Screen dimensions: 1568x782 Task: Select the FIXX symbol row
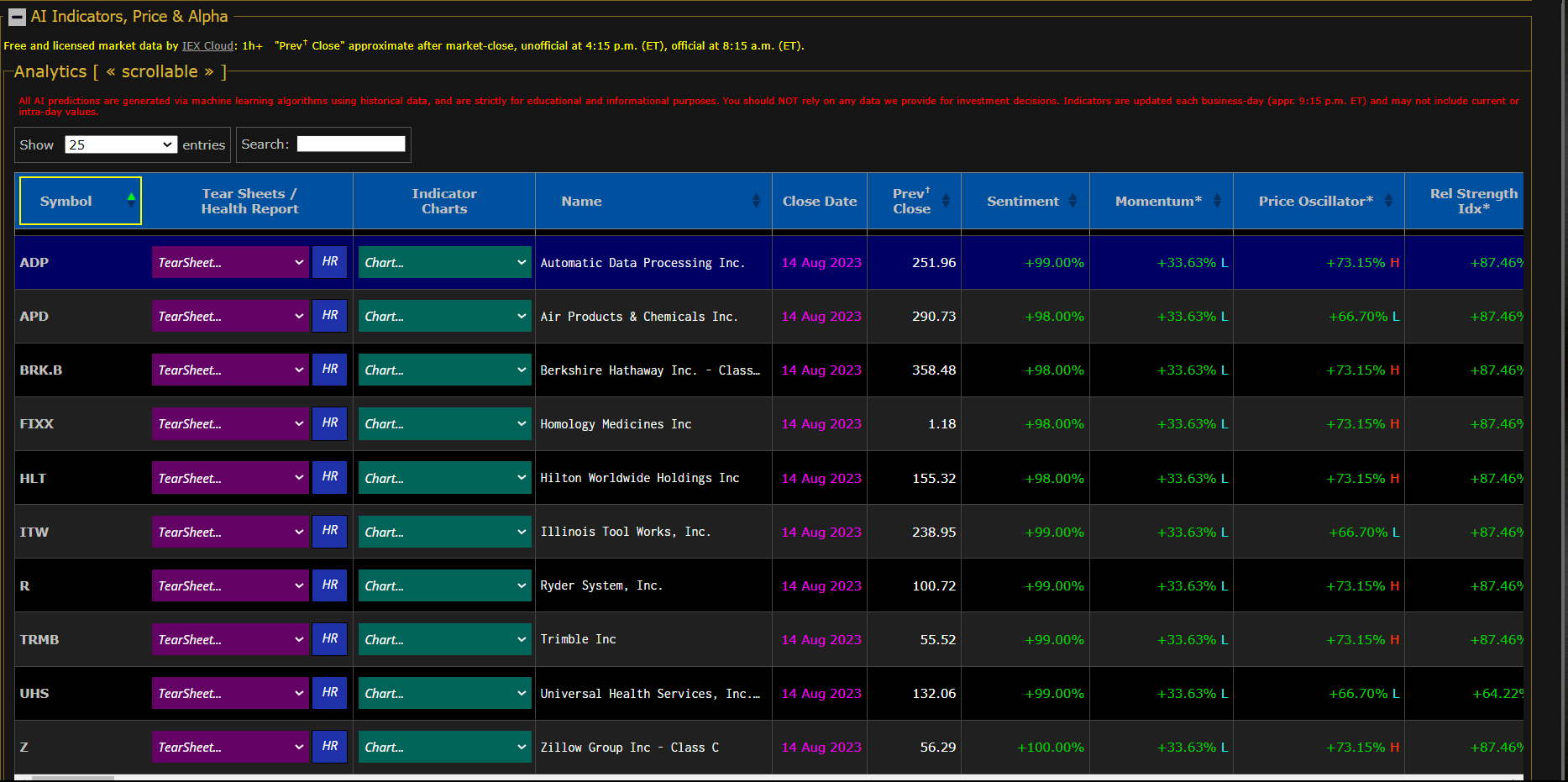coord(37,424)
